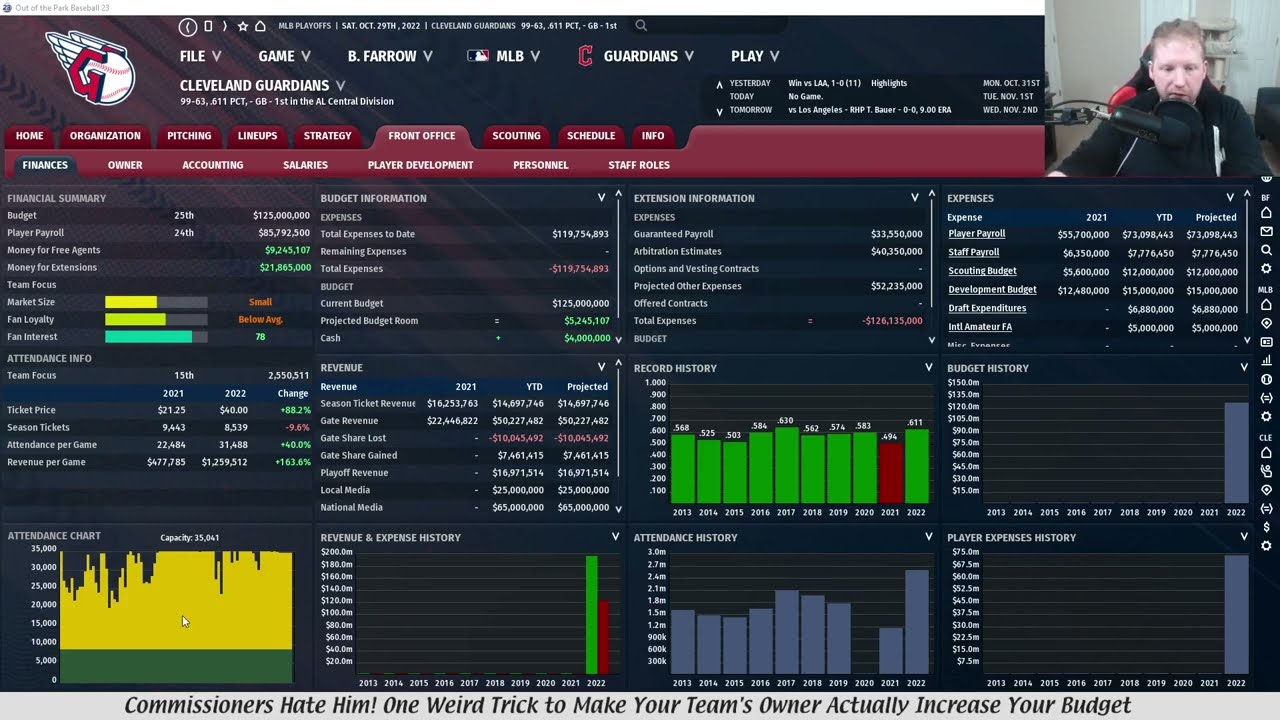Click the CLE transactions arrows icon
This screenshot has height=720, width=1280.
(x=1266, y=508)
